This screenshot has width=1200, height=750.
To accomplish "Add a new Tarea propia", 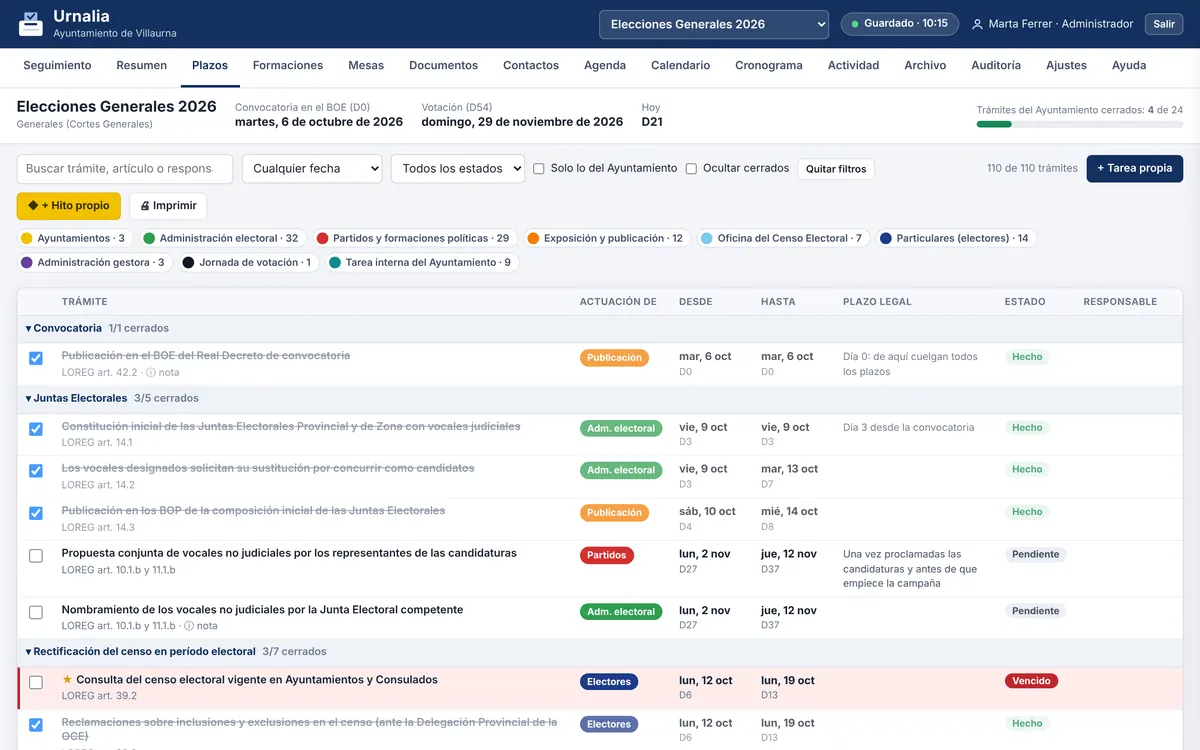I will pyautogui.click(x=1135, y=168).
